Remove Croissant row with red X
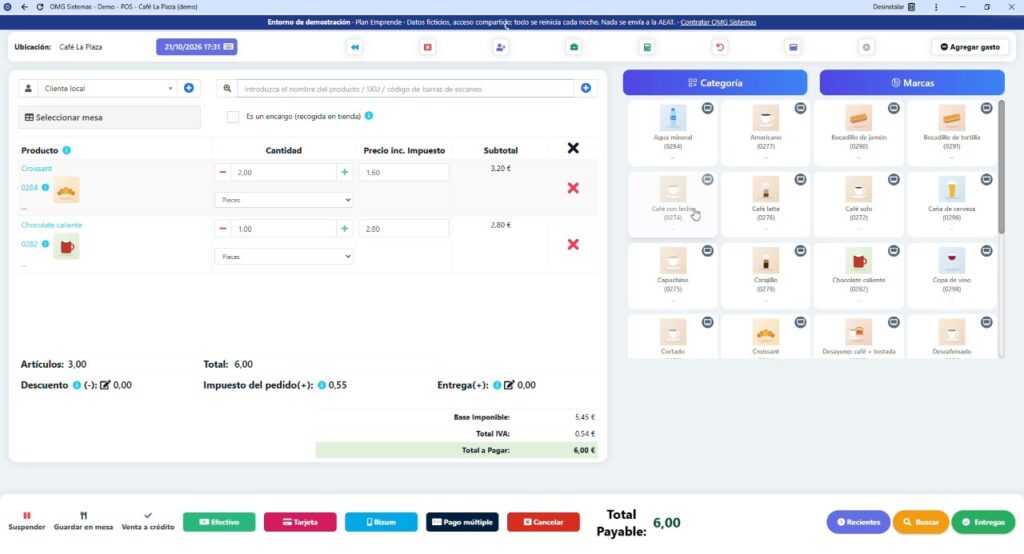Viewport: 1024px width, 554px height. tap(573, 188)
